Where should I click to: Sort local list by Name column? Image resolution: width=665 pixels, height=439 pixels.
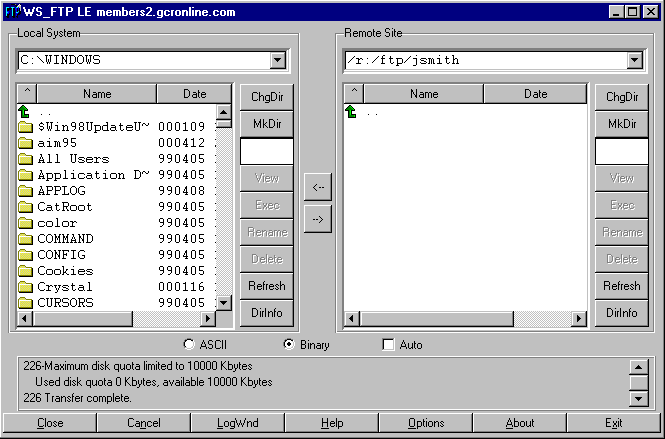tap(97, 94)
